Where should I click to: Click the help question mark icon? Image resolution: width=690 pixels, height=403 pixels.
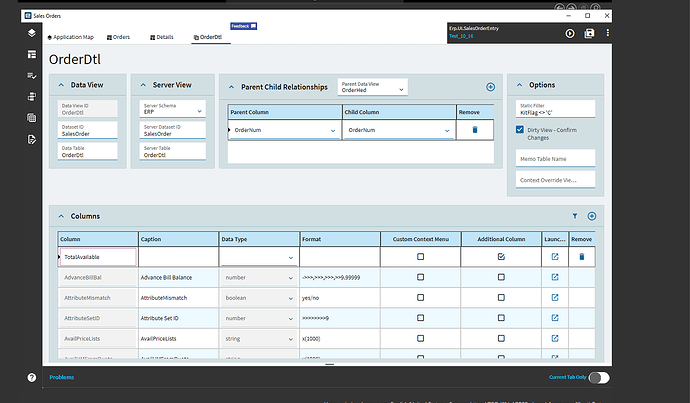(31, 377)
